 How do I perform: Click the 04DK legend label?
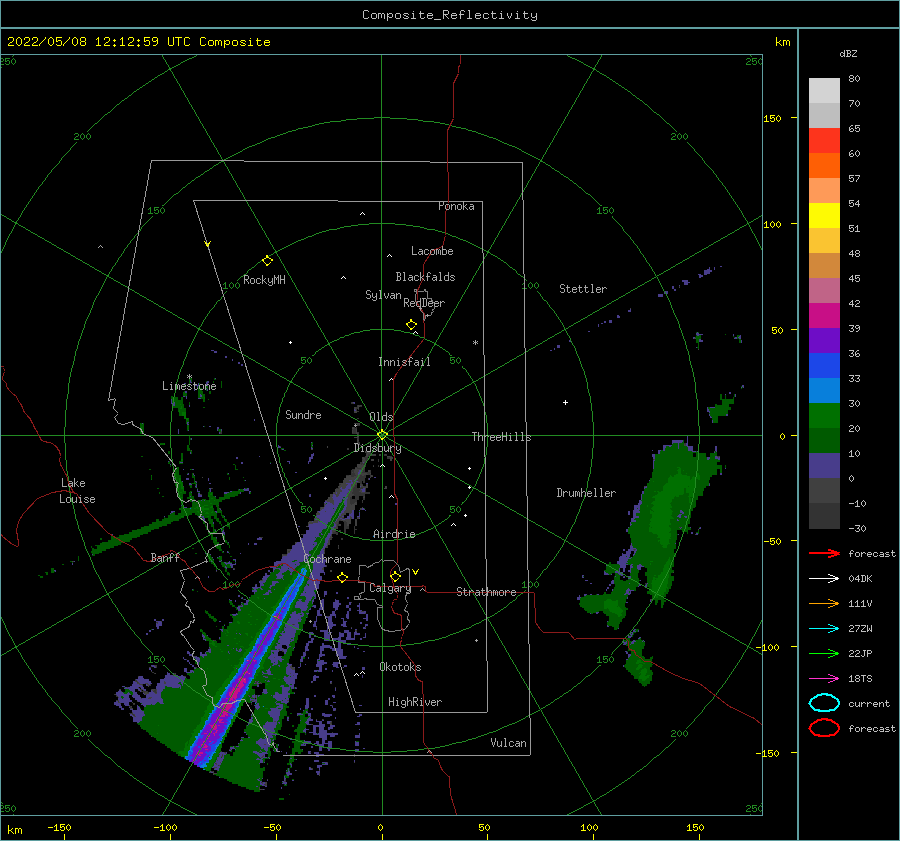click(860, 578)
